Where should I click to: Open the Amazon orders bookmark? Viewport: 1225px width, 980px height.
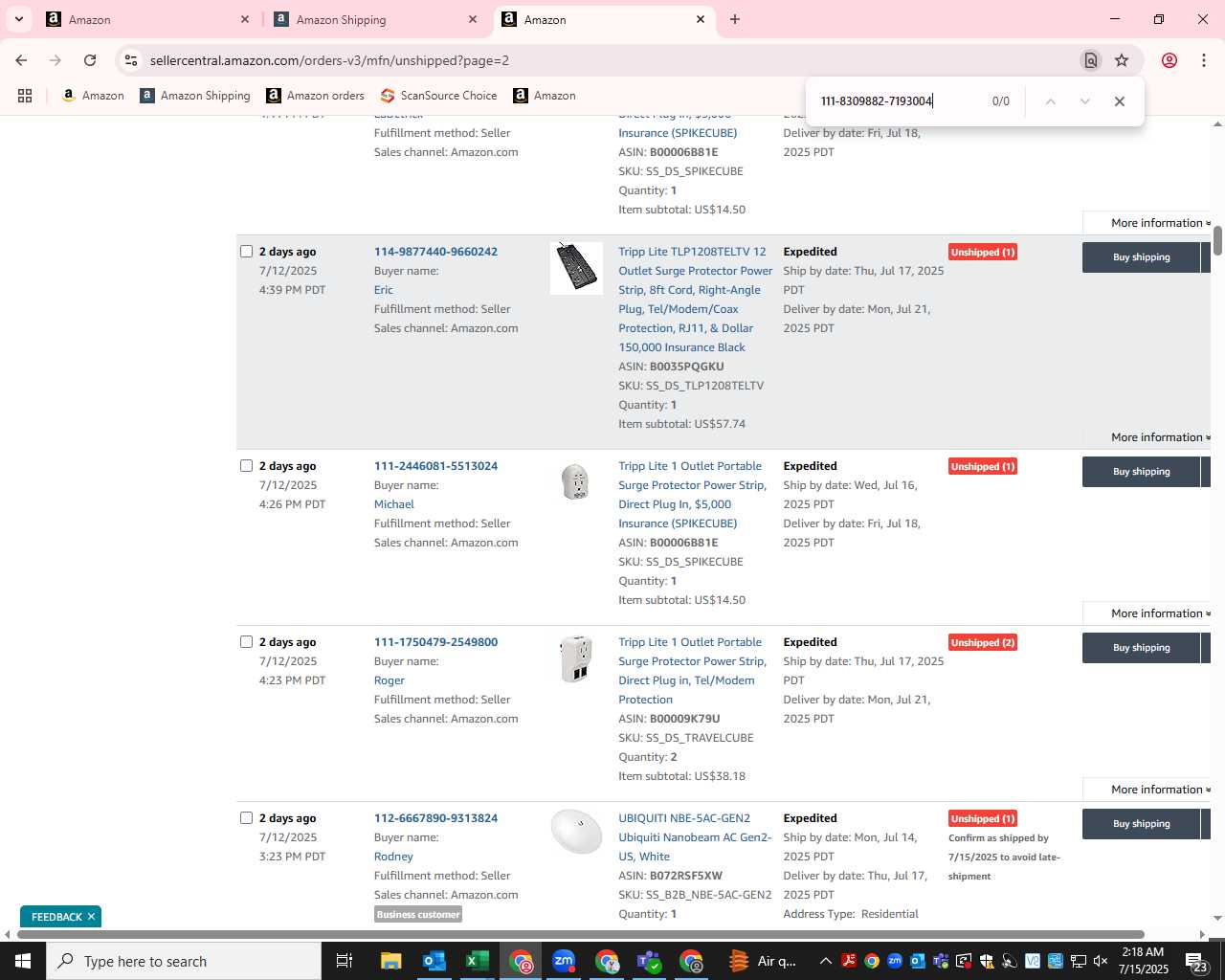(x=315, y=96)
